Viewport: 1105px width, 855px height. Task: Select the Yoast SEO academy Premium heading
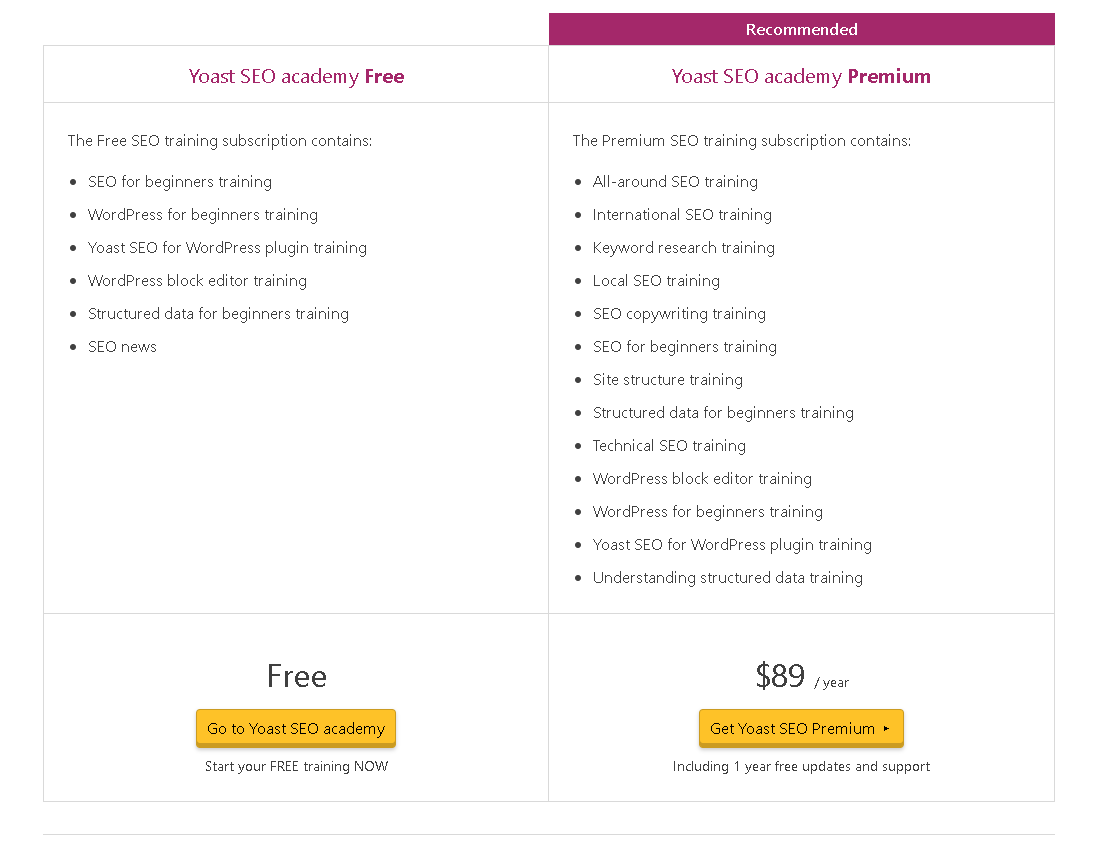pos(801,76)
